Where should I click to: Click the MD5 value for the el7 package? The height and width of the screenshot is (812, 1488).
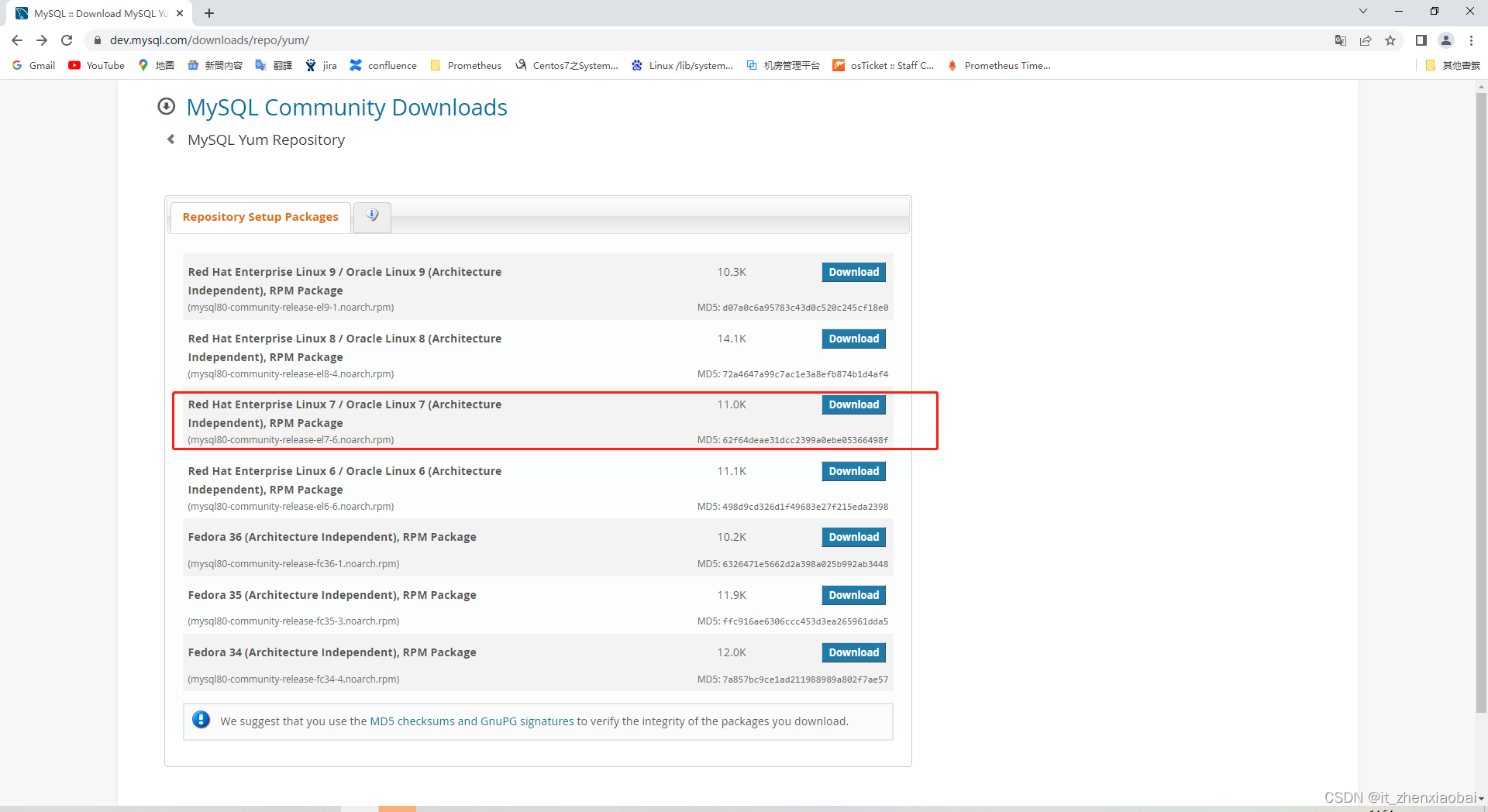(805, 440)
